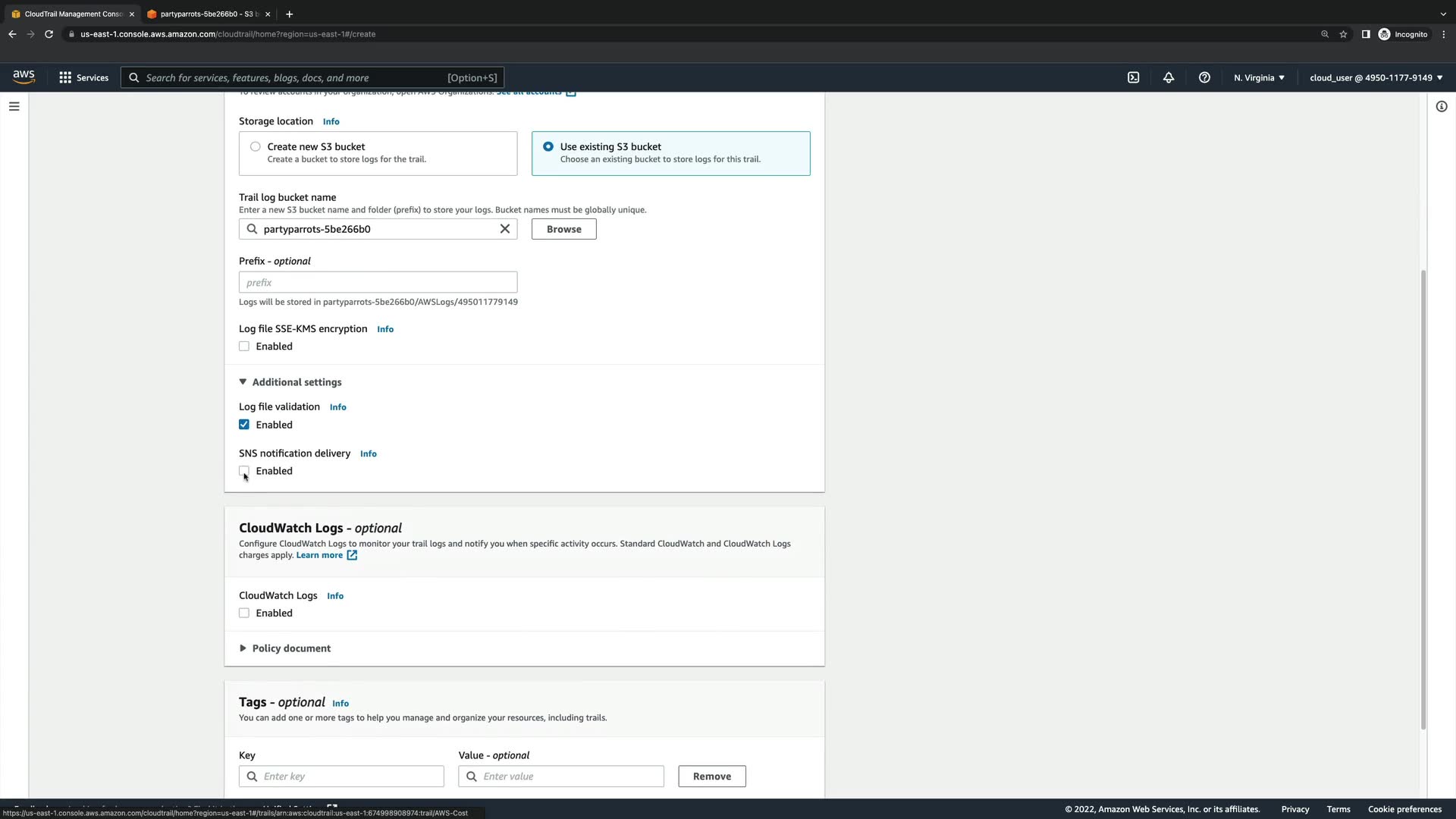The width and height of the screenshot is (1456, 819).
Task: Open the notifications bell
Action: pos(1169,77)
